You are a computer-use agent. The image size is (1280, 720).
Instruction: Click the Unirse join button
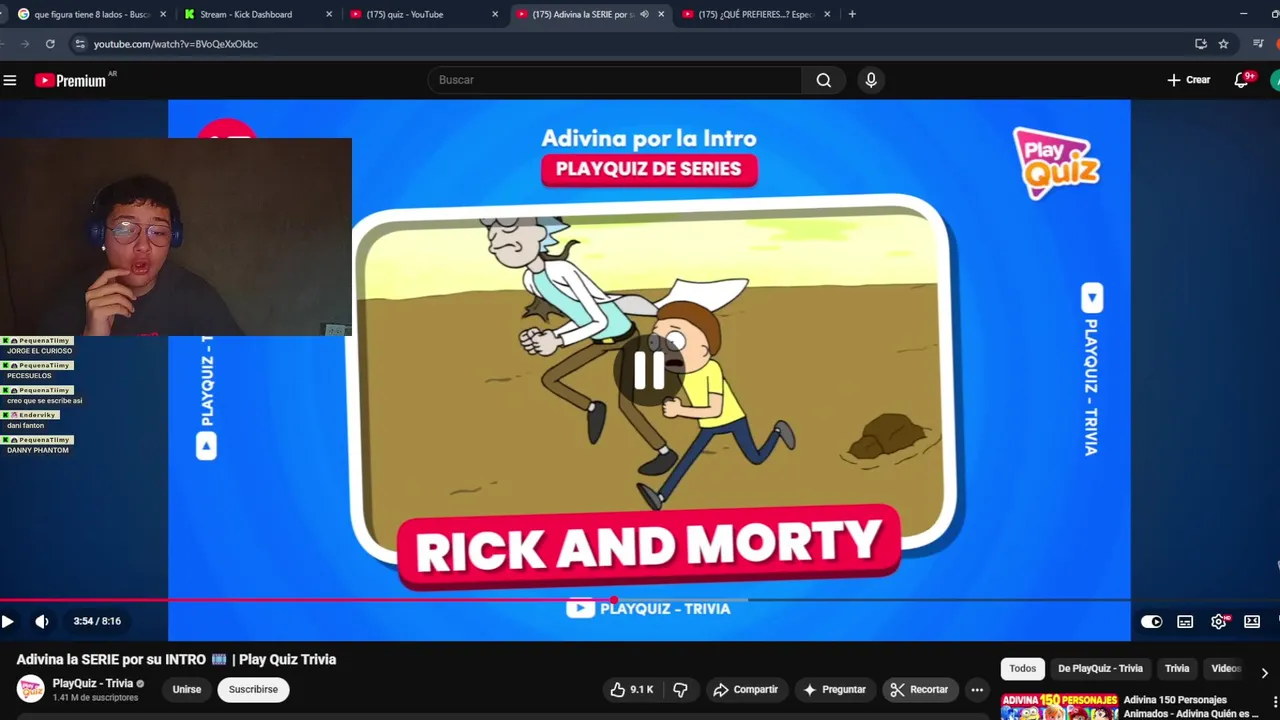click(x=187, y=689)
